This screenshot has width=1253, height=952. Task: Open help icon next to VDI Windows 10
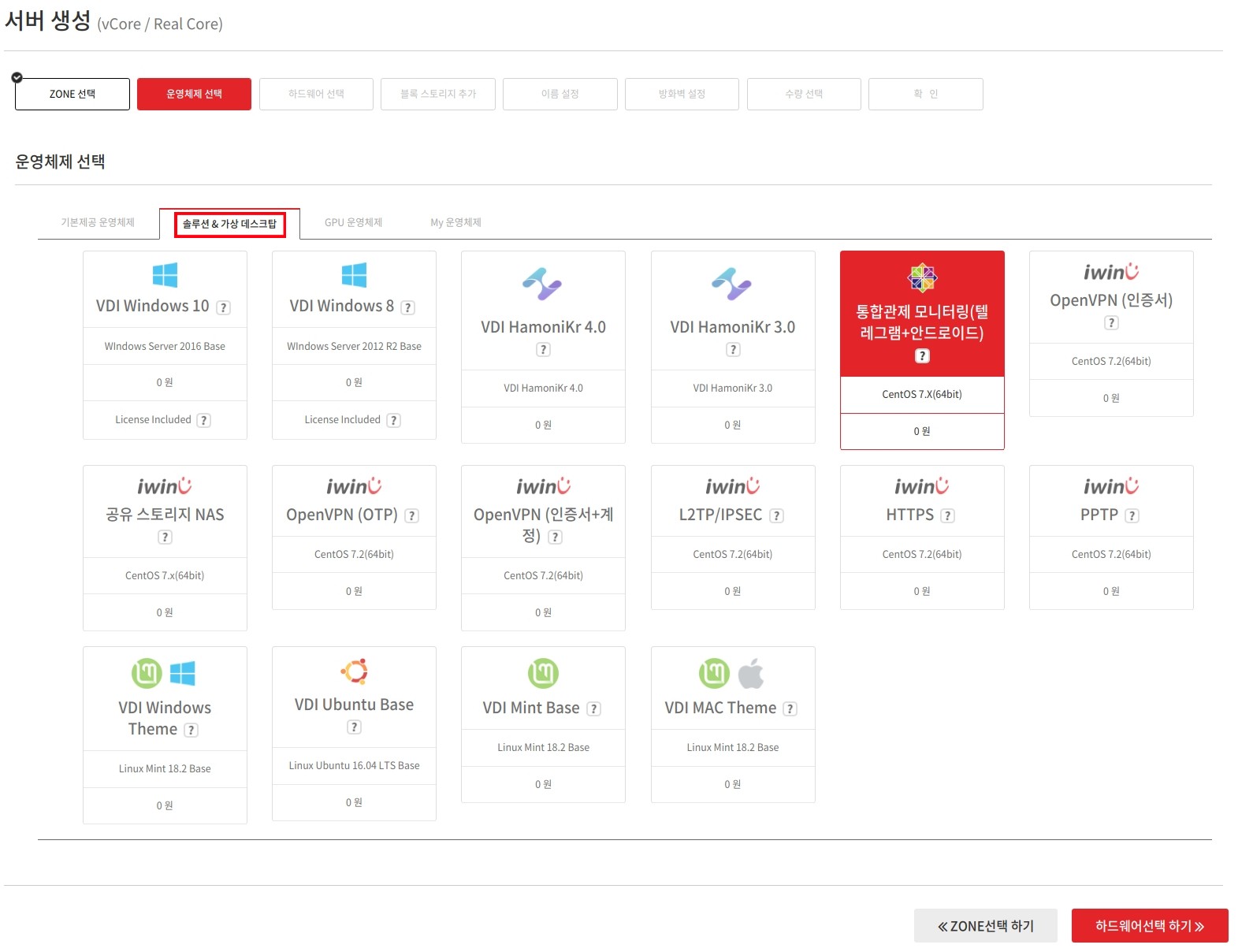224,307
